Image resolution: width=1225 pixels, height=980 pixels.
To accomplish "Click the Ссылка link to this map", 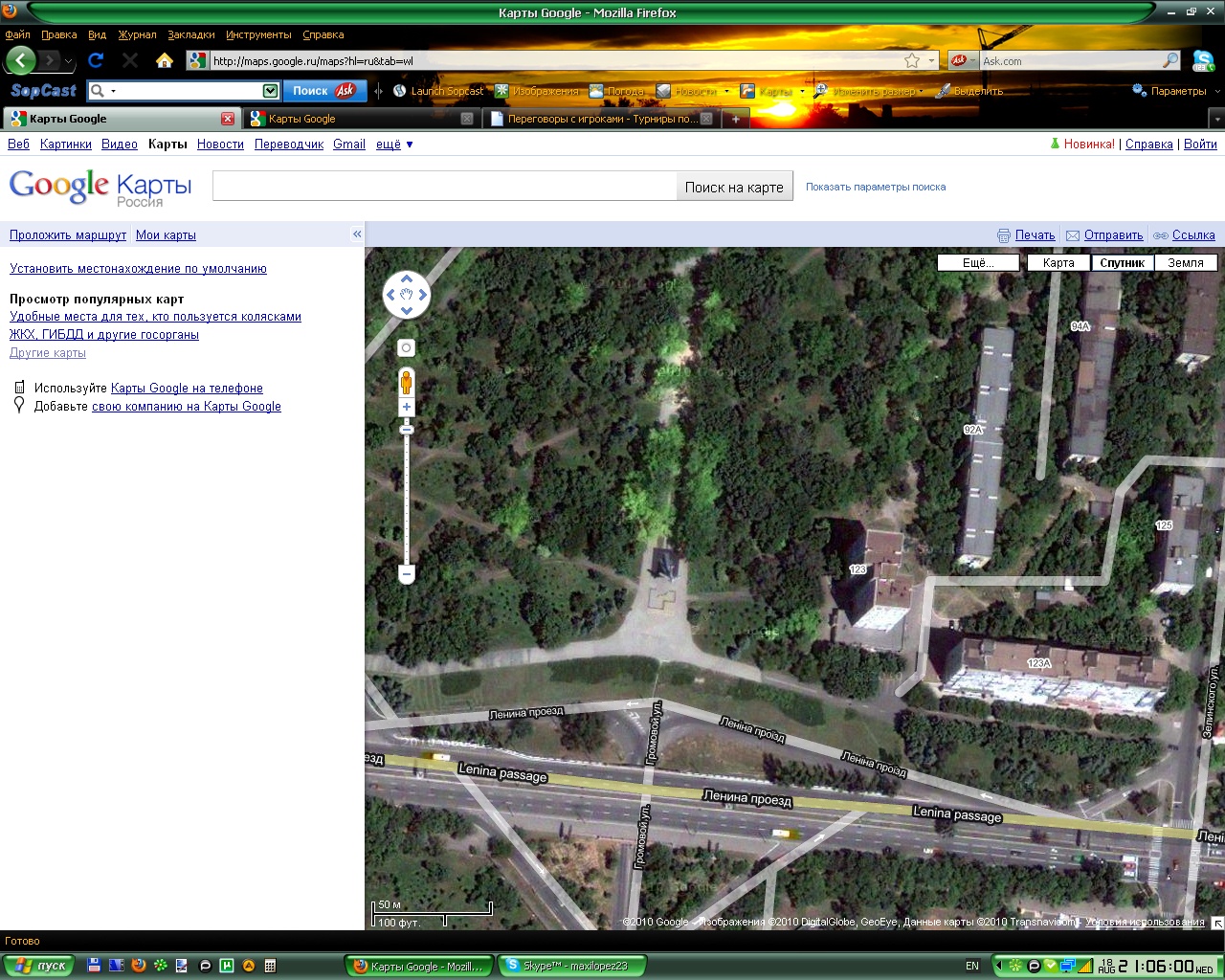I will point(1193,234).
